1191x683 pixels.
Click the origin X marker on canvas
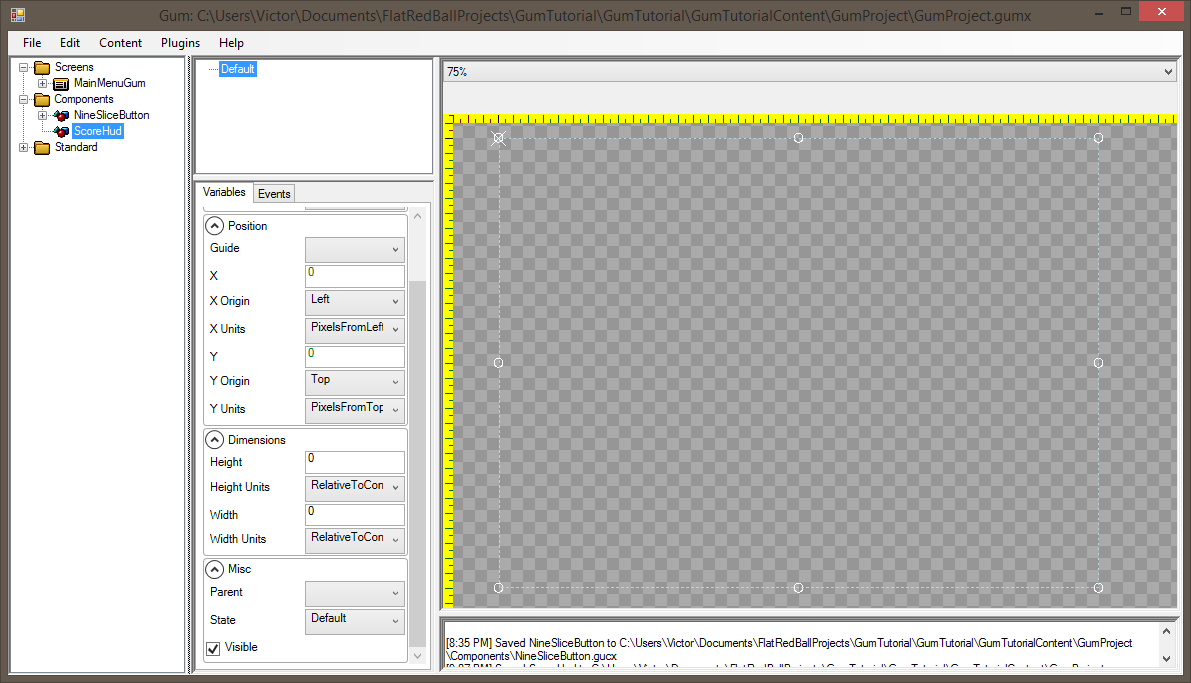click(x=499, y=138)
